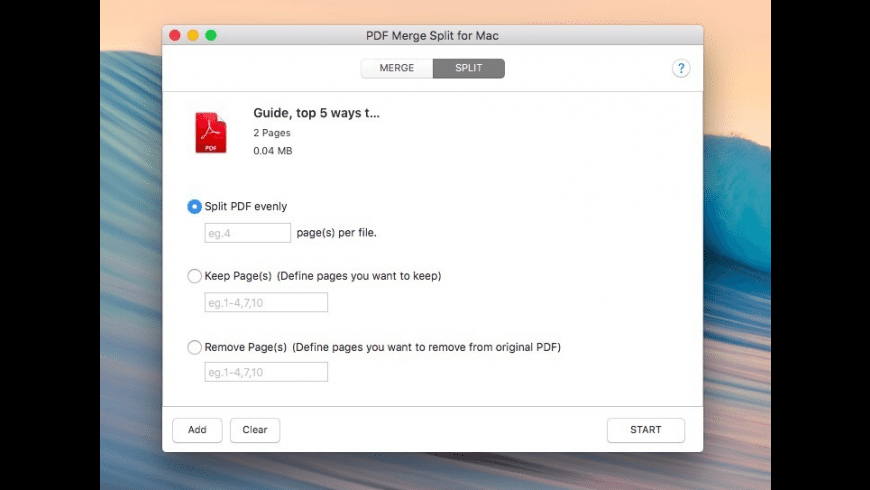Click the '0.04 MB' file size text

tap(272, 150)
